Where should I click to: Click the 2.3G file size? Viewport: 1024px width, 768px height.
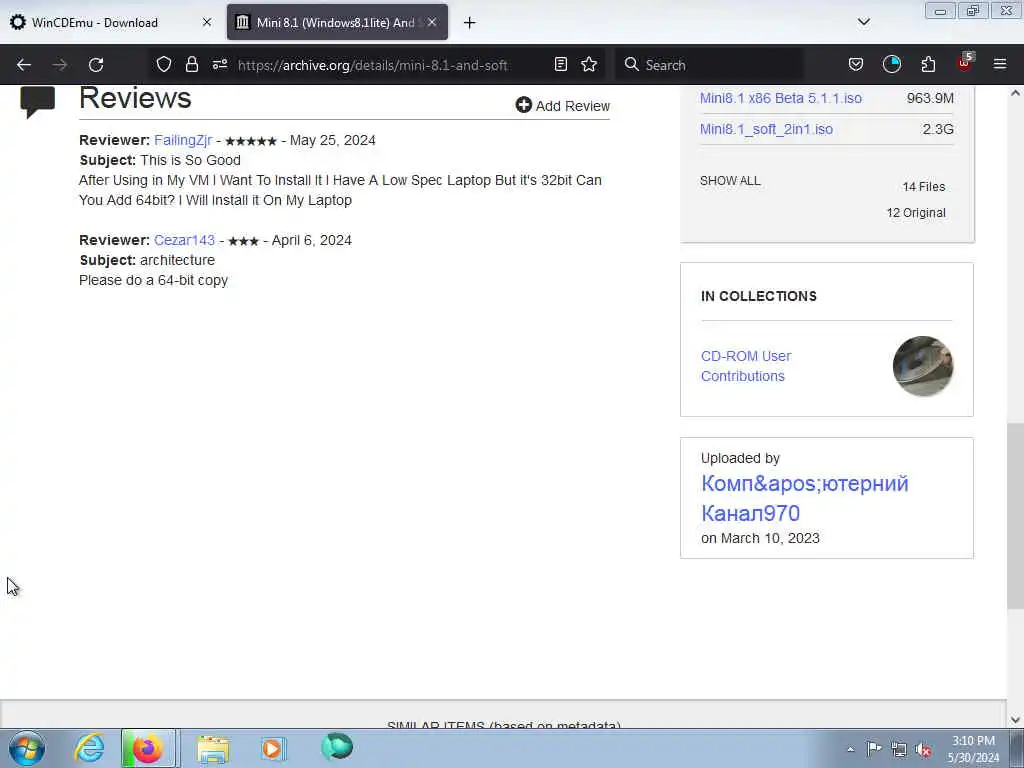(938, 129)
